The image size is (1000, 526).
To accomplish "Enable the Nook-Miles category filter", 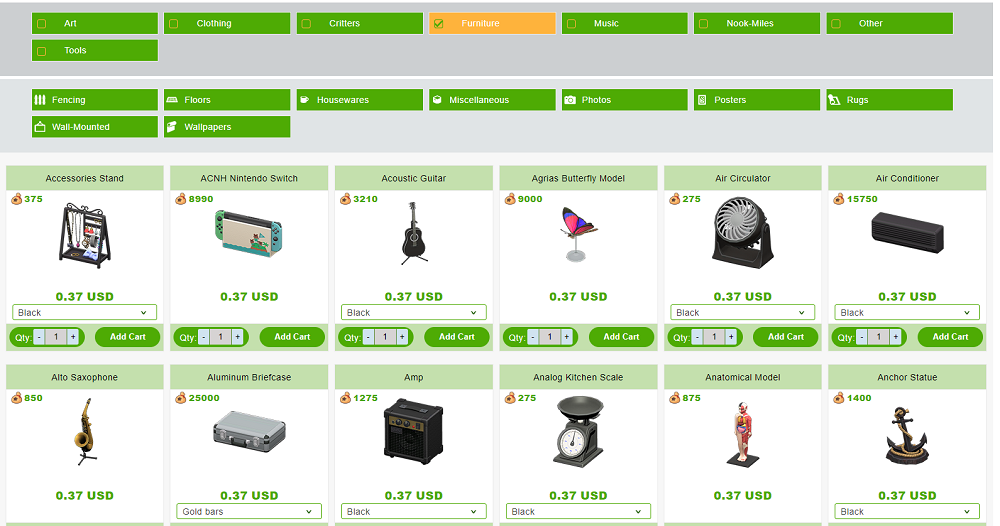I will [703, 24].
